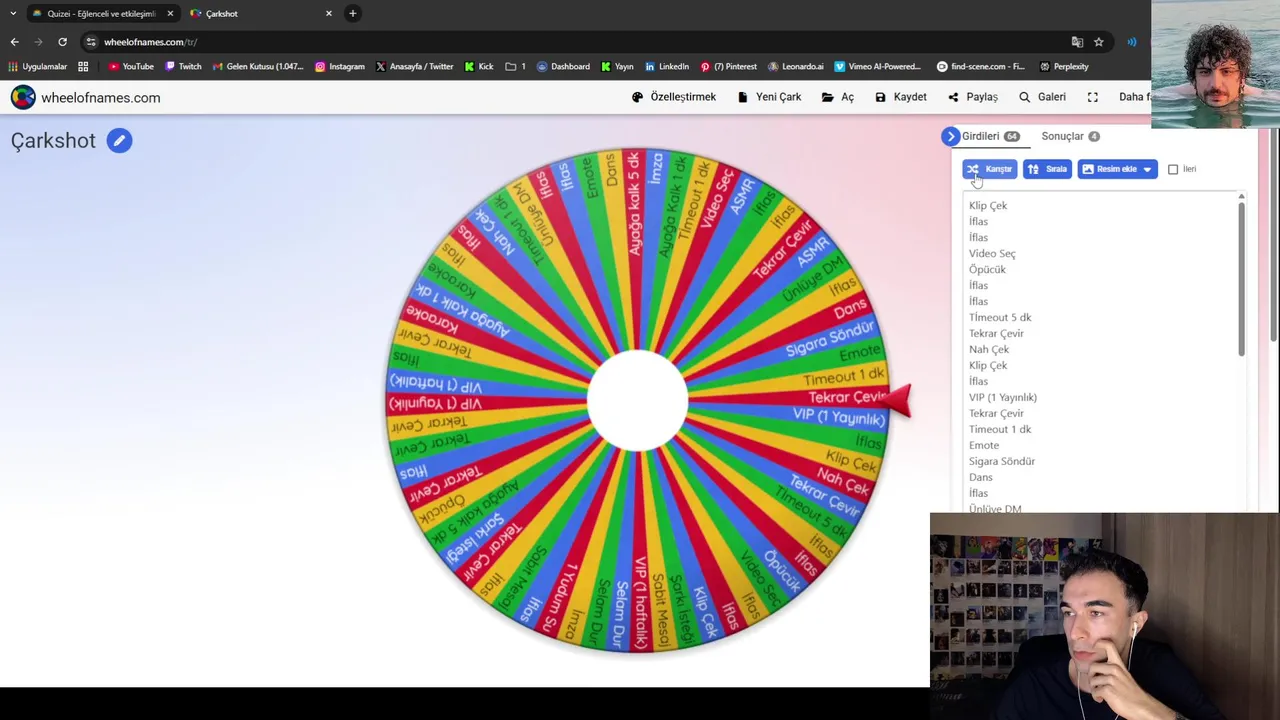
Task: Click the entries count badge 64
Action: coord(1012,137)
